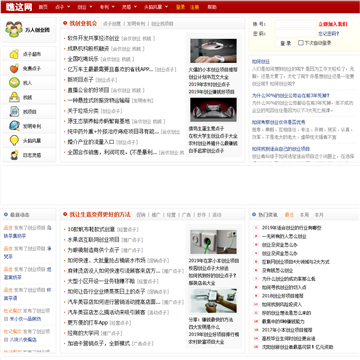
Task: Click the lightbulb icon beside 头脑风暴
Action: pos(14,140)
